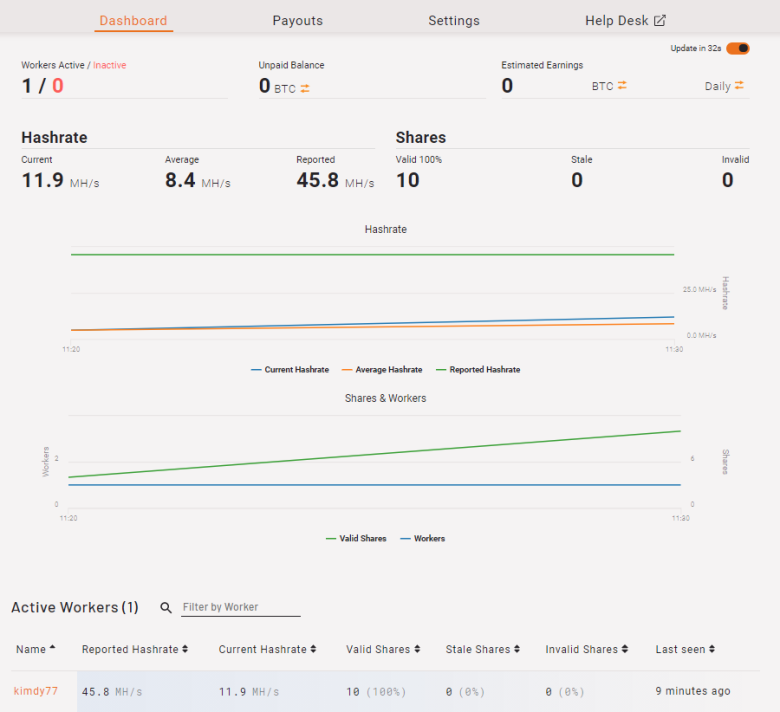This screenshot has width=780, height=712.
Task: Click the Filter by Worker input field
Action: 241,607
